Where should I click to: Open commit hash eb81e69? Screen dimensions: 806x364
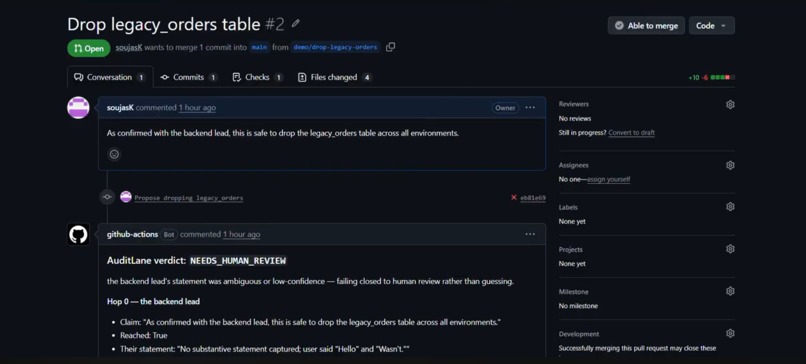click(533, 198)
